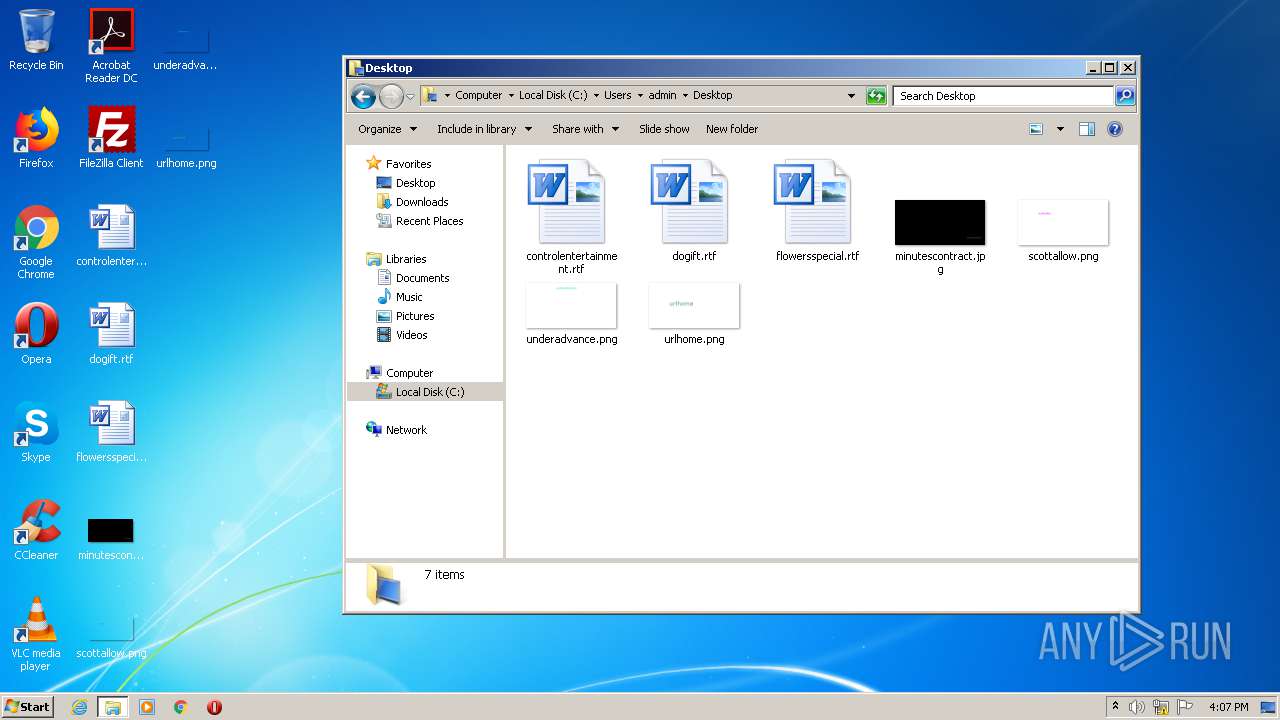Select Desktop under Favorites

pos(405,183)
